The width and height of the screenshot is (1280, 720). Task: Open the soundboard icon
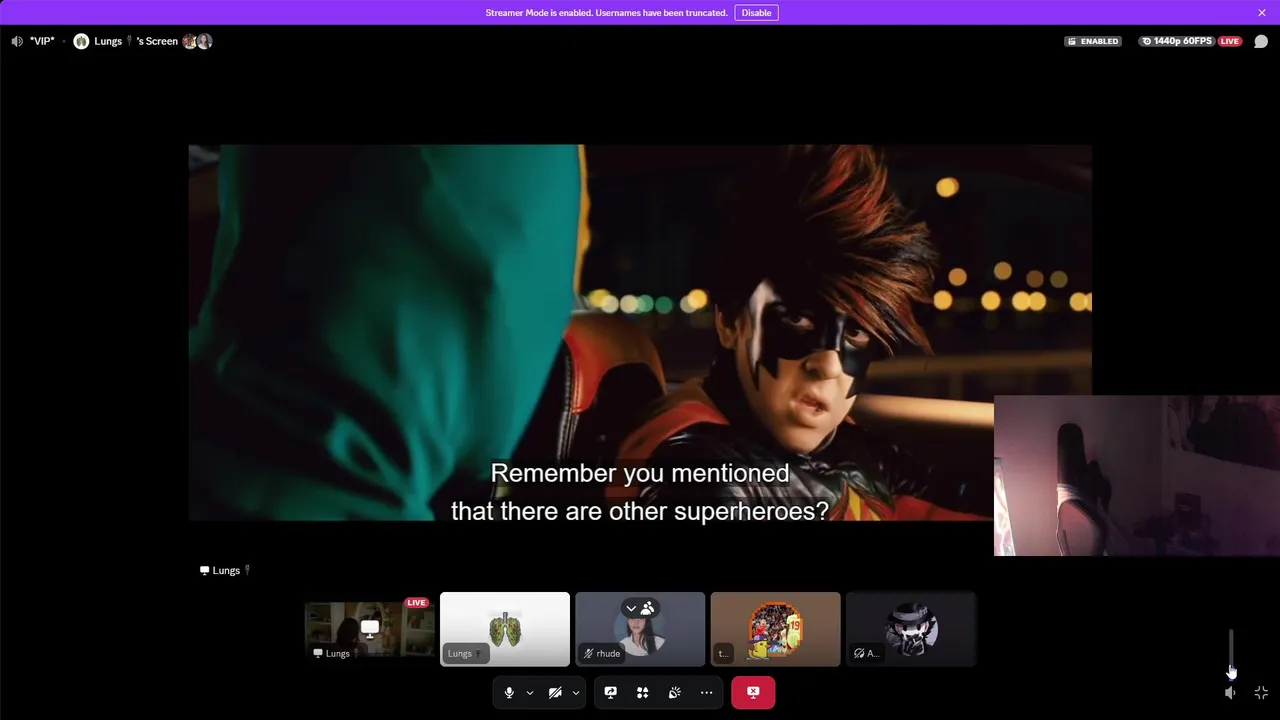(x=675, y=692)
